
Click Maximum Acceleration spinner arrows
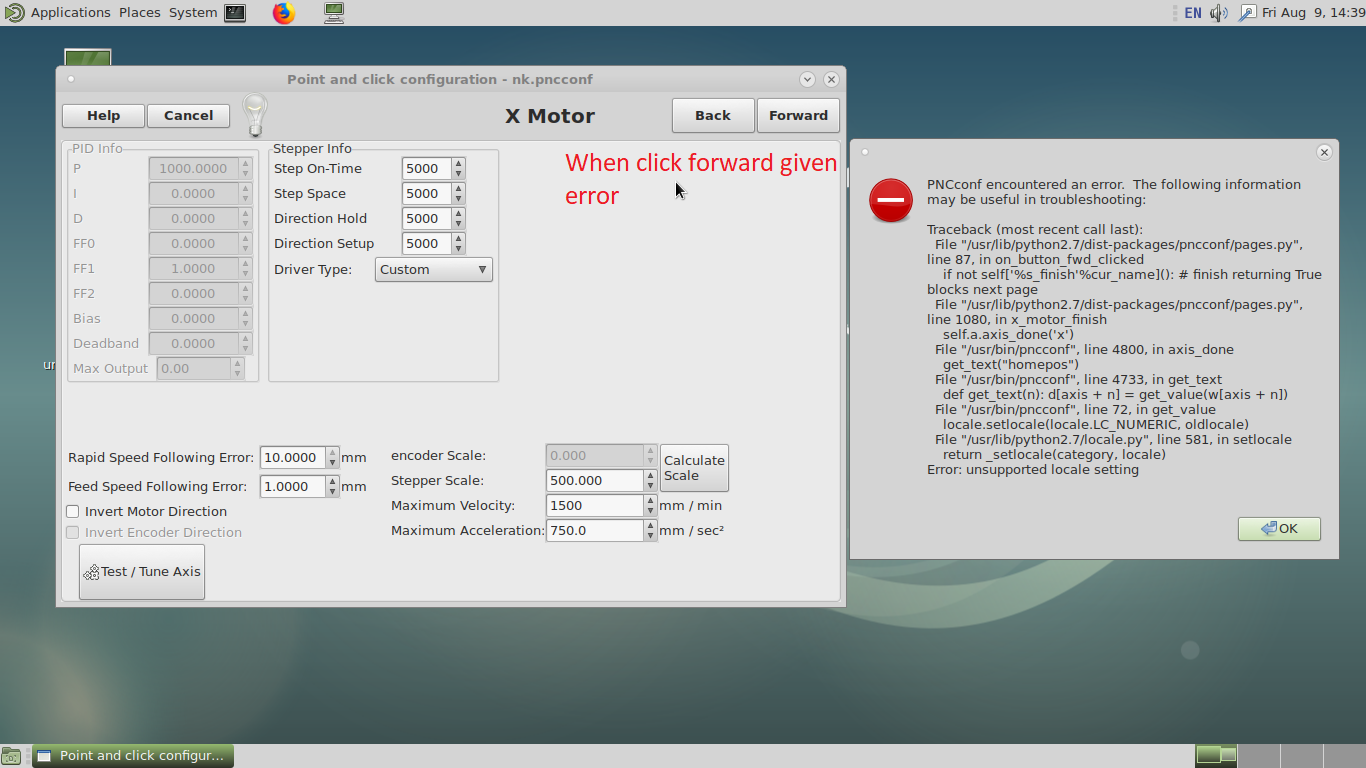click(x=650, y=530)
